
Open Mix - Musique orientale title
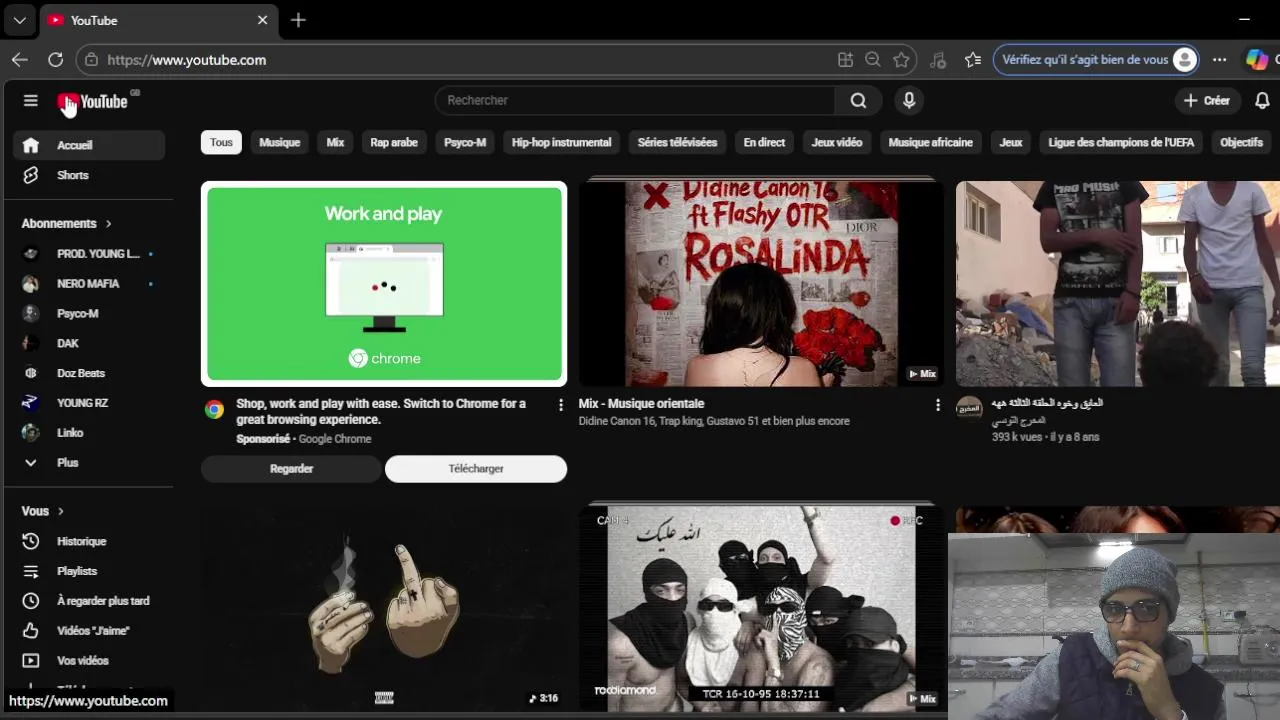coord(641,404)
